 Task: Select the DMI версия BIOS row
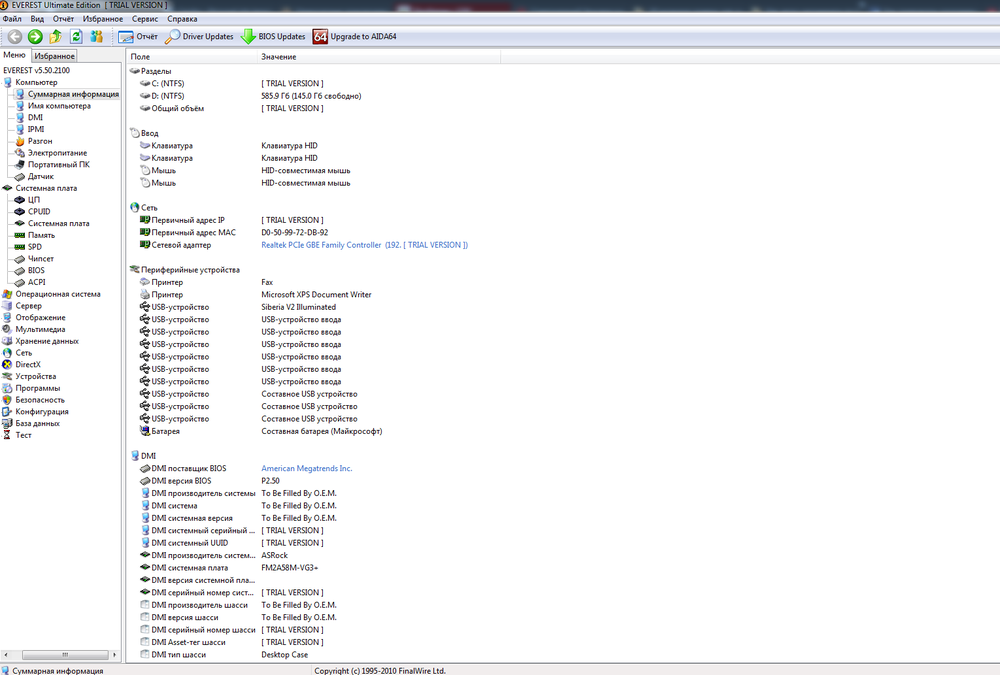209,481
